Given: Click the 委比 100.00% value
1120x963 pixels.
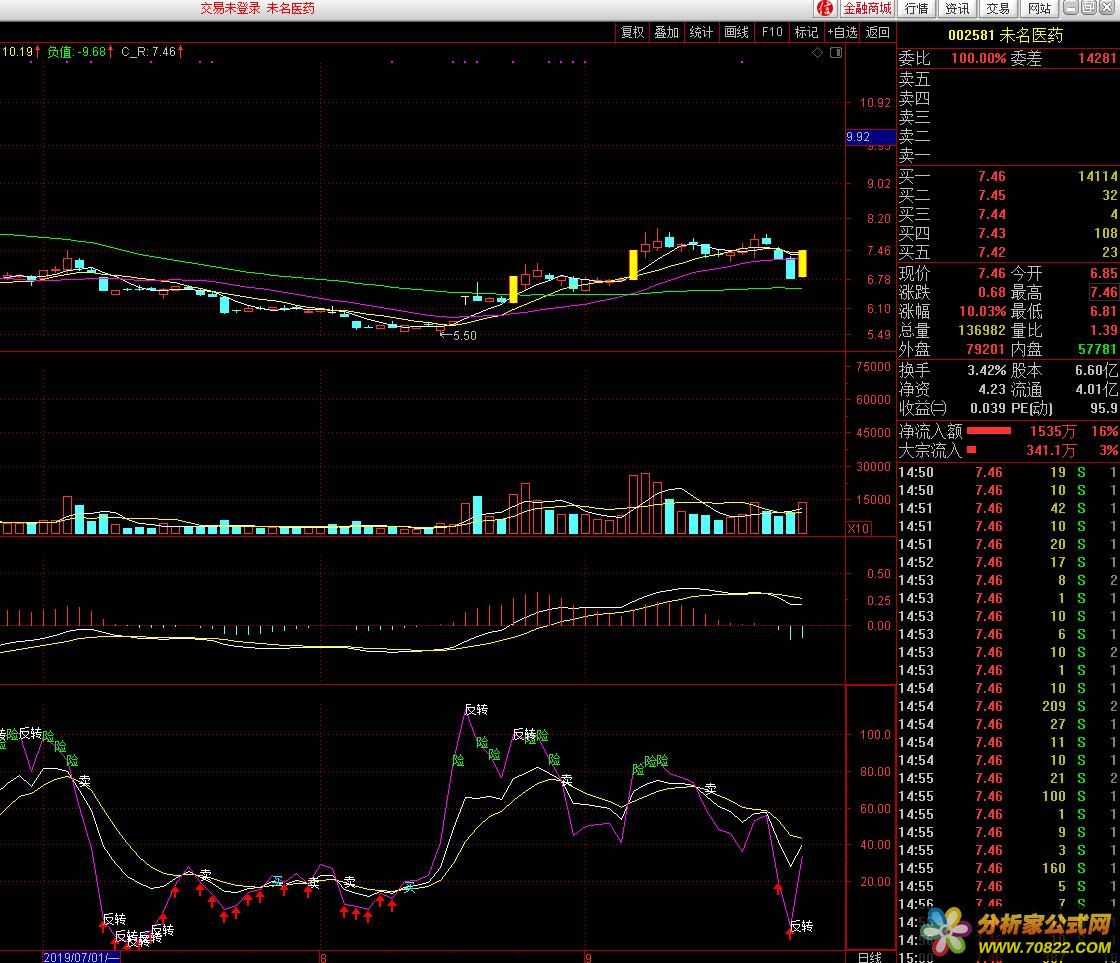Looking at the screenshot, I should [978, 59].
